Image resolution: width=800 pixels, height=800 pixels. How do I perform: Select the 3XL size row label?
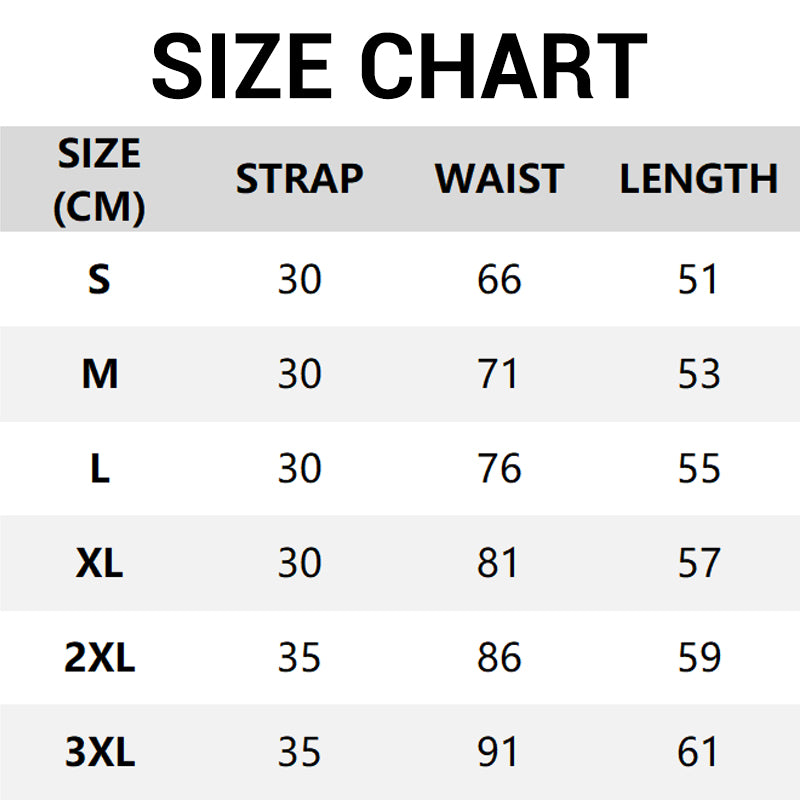pyautogui.click(x=99, y=751)
